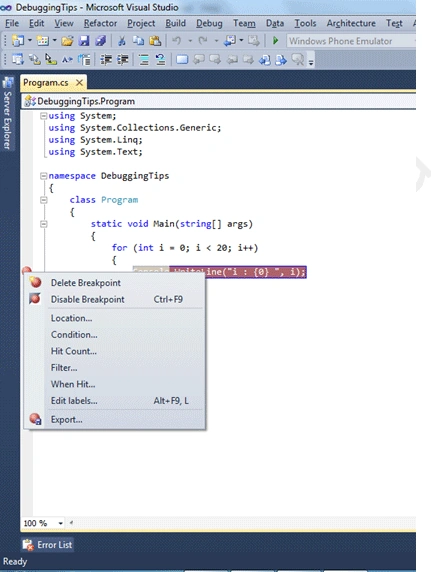Click the 'Ready' status bar text
The image size is (431, 572).
tap(15, 561)
